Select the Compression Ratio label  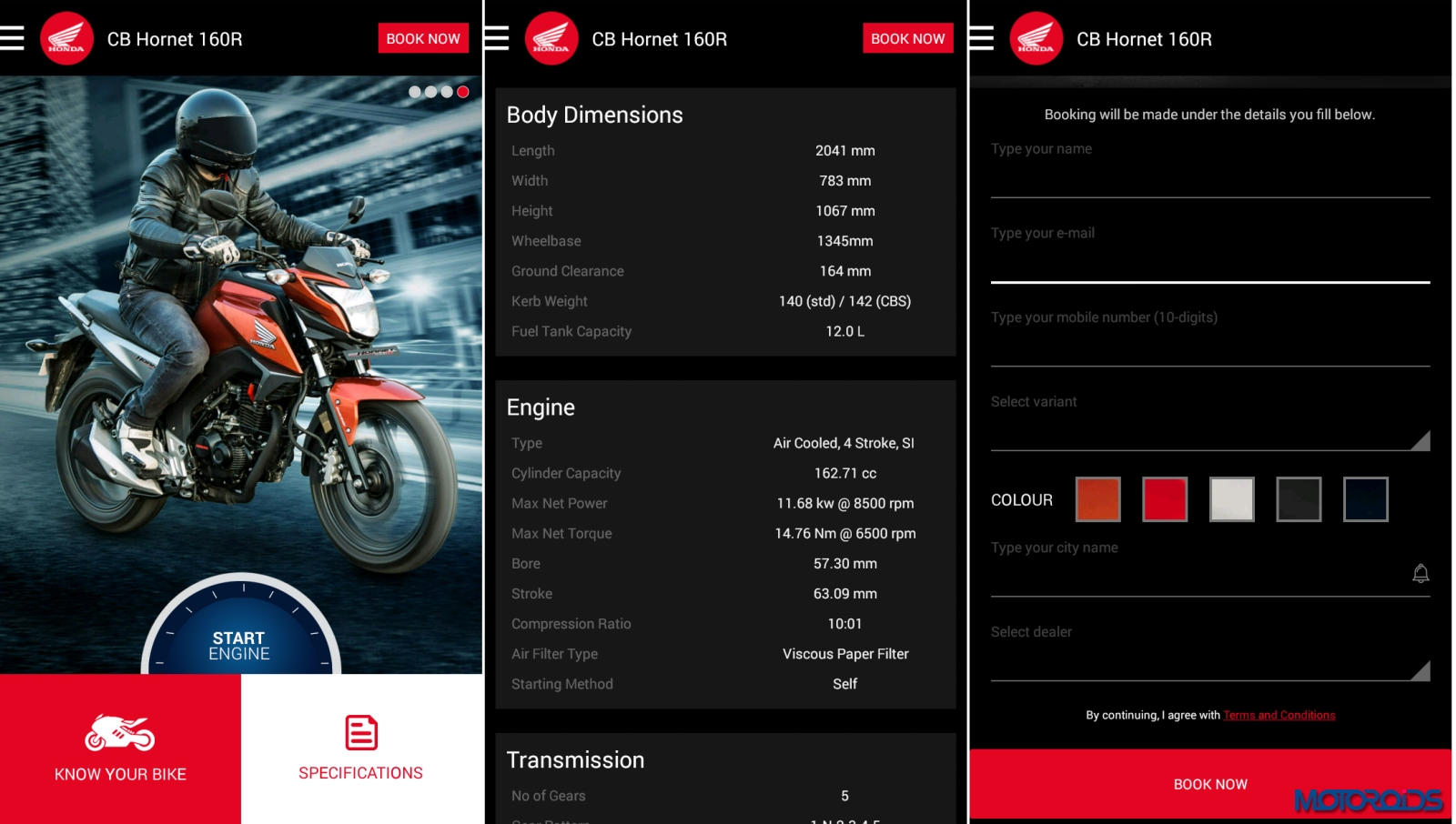[x=571, y=624]
